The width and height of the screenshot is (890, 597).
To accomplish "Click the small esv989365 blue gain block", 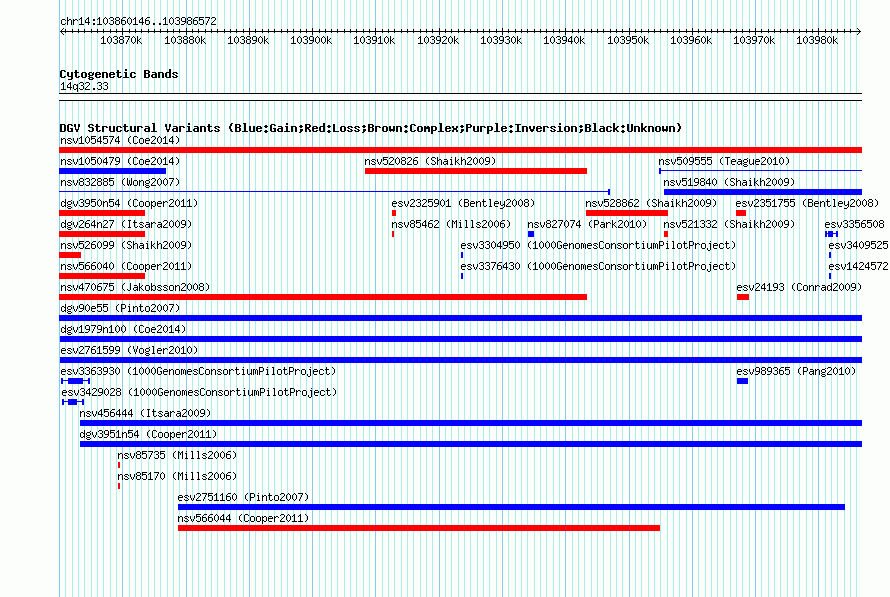I will [x=742, y=381].
